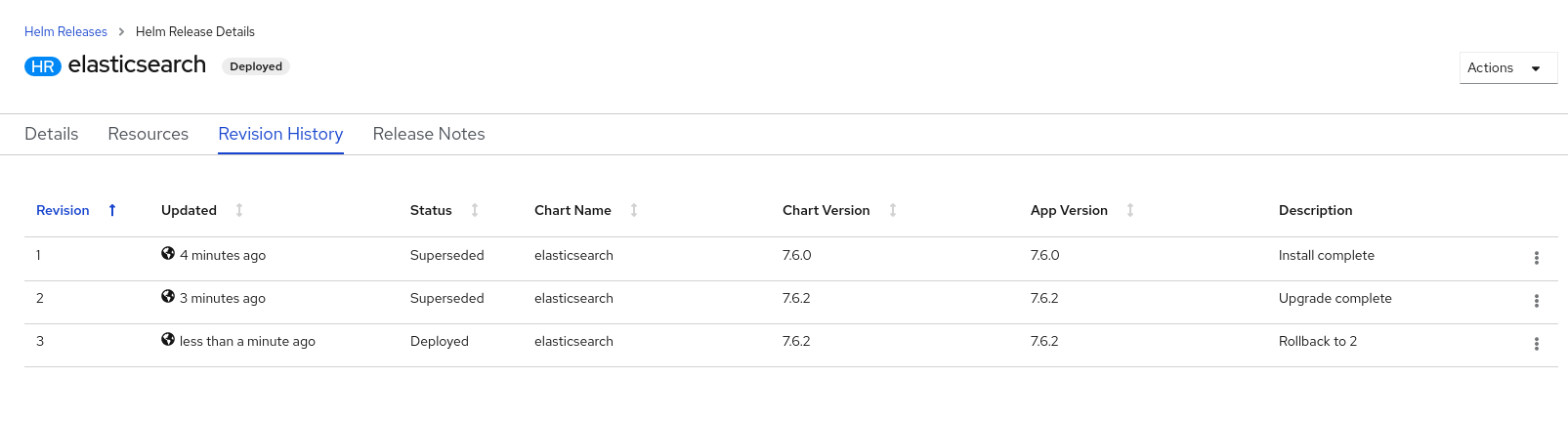Screen dimensions: 1568x422
Task: Click the HR Helm Release badge icon
Action: [43, 66]
